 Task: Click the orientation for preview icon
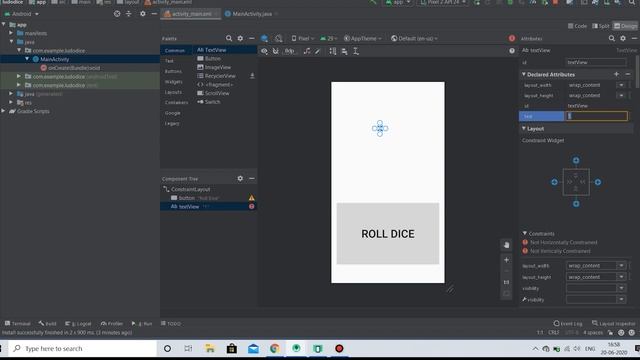point(278,38)
